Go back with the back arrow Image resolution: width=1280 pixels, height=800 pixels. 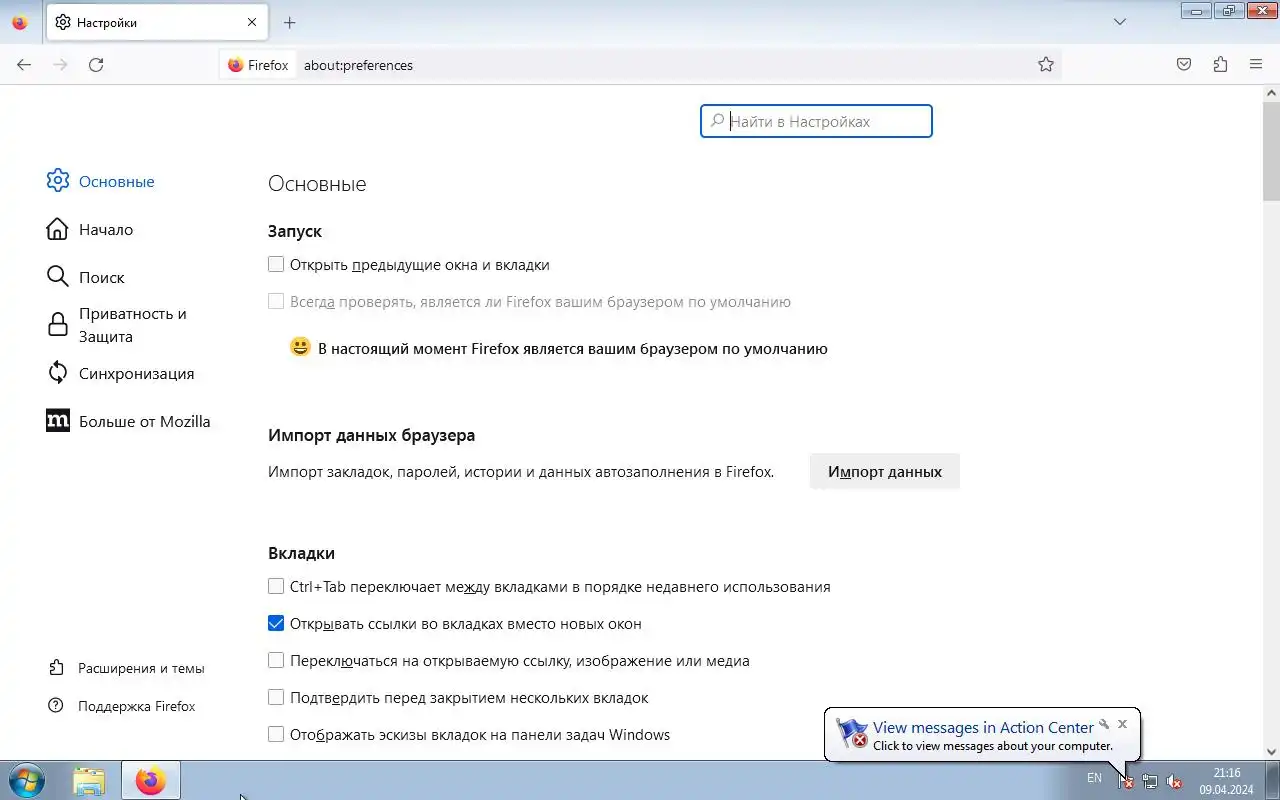click(x=24, y=65)
